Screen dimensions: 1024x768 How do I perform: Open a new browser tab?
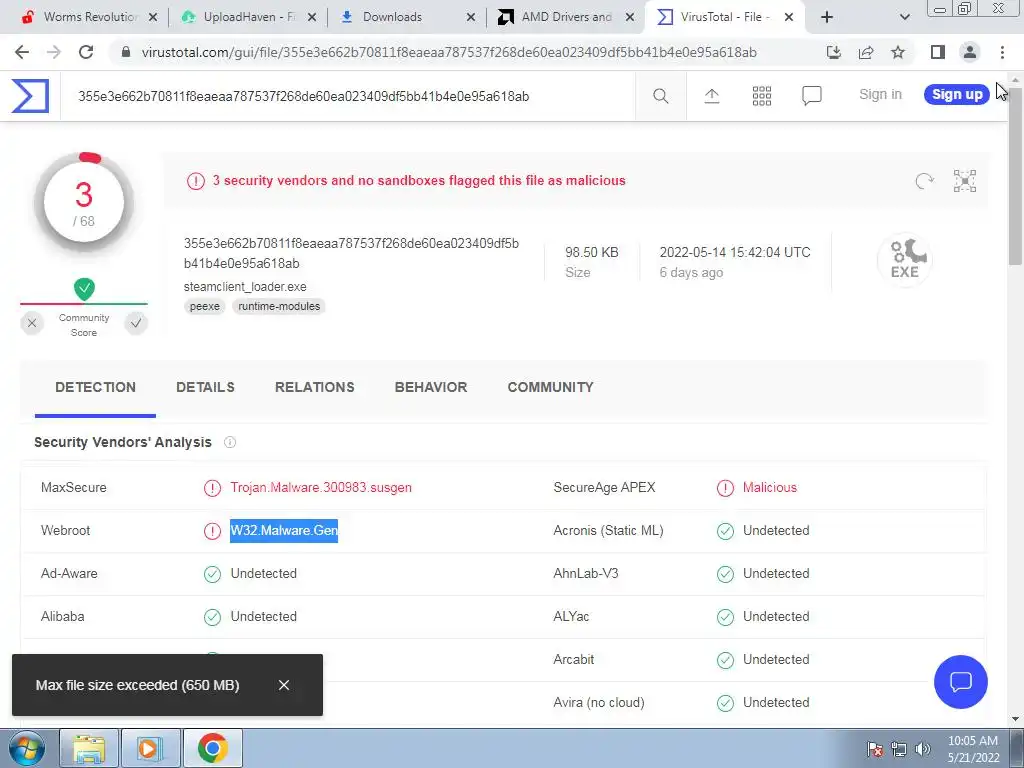point(827,17)
